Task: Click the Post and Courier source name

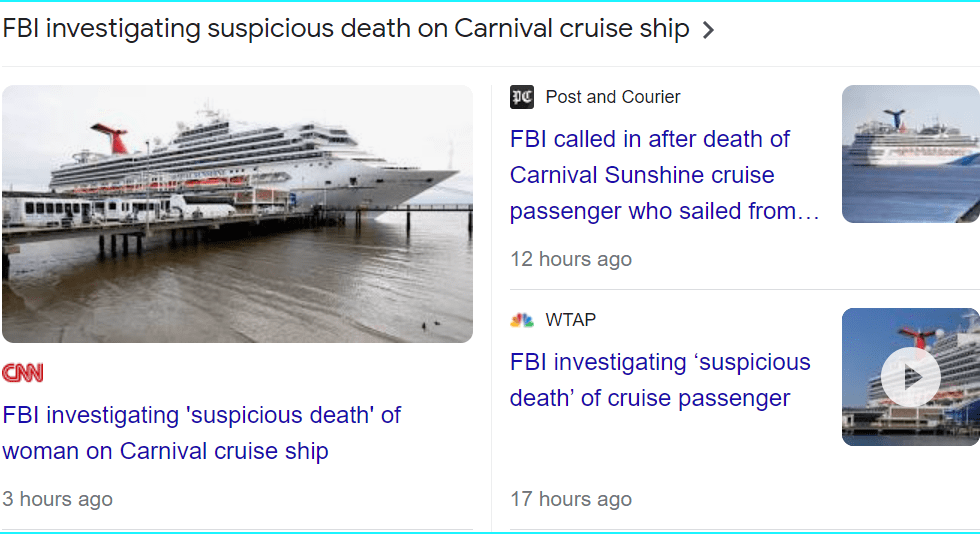Action: 613,97
